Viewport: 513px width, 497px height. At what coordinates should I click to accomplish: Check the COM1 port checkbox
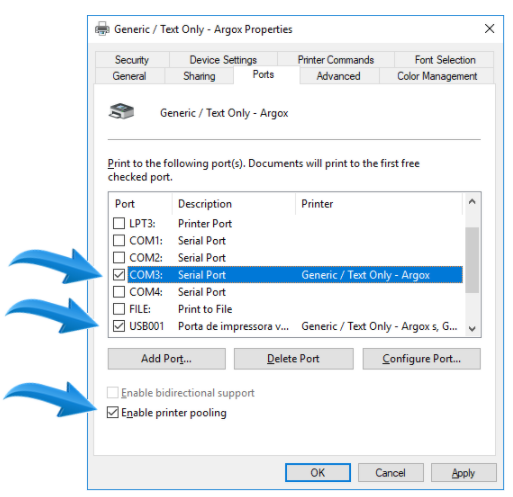pos(119,240)
